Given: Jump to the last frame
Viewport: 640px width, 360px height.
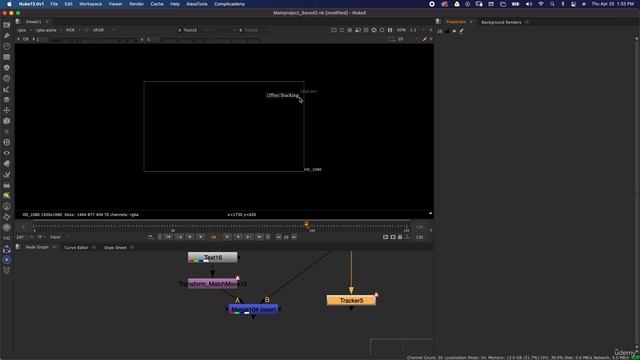Looking at the screenshot, I should [259, 237].
